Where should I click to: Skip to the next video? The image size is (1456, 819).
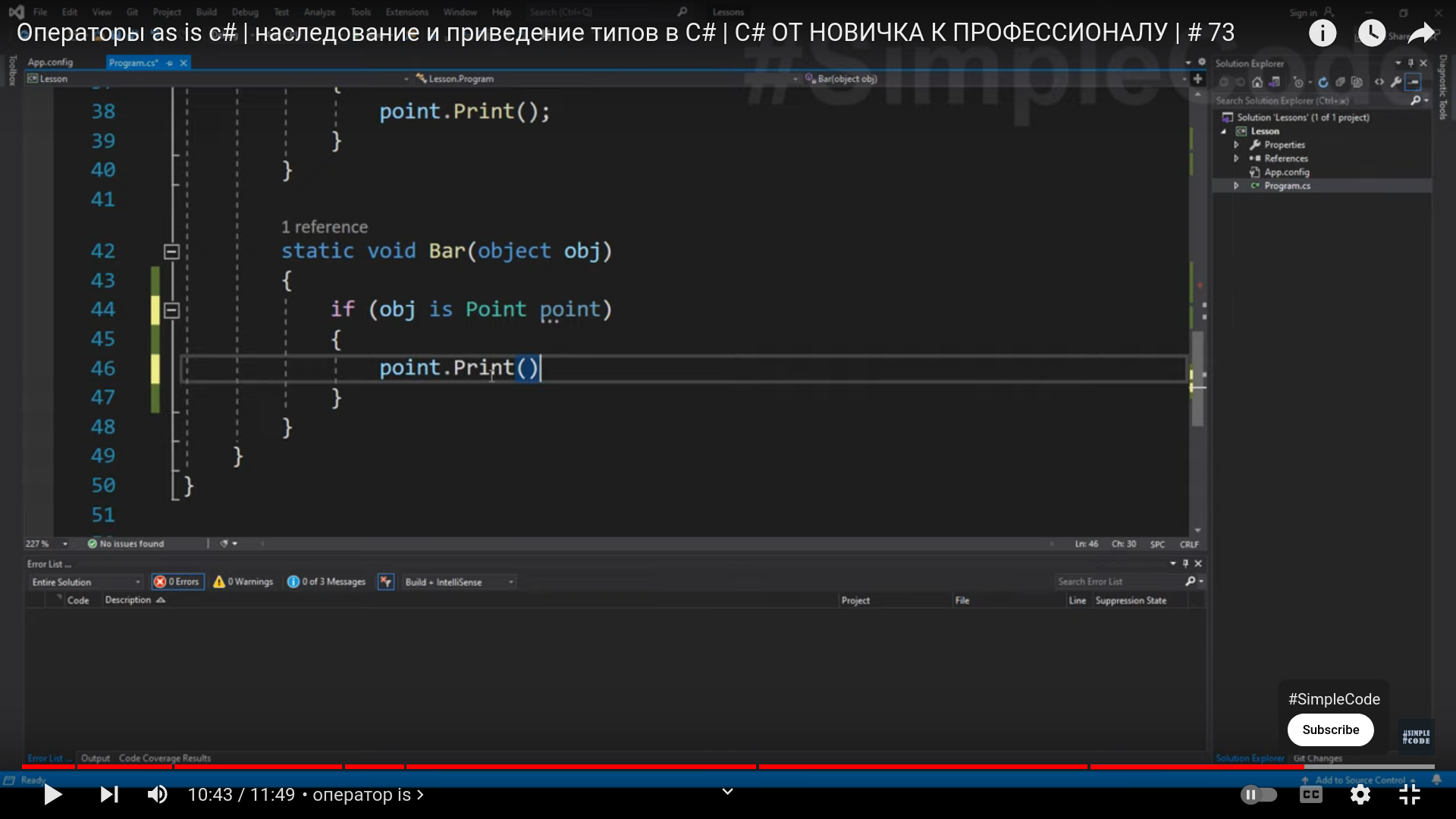point(109,794)
